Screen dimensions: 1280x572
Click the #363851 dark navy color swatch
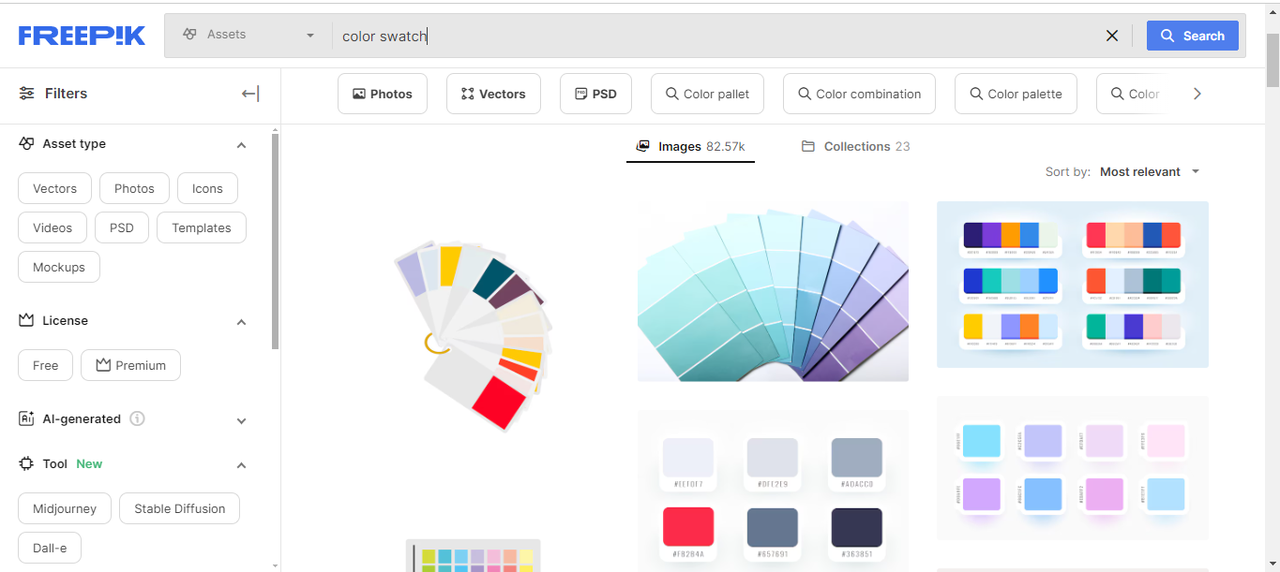click(857, 527)
